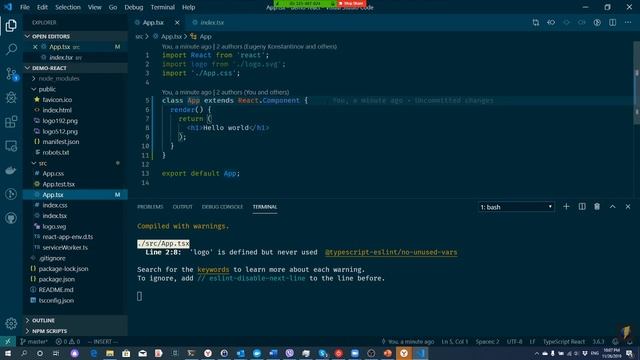
Task: Add a new terminal with plus icon
Action: pyautogui.click(x=566, y=207)
